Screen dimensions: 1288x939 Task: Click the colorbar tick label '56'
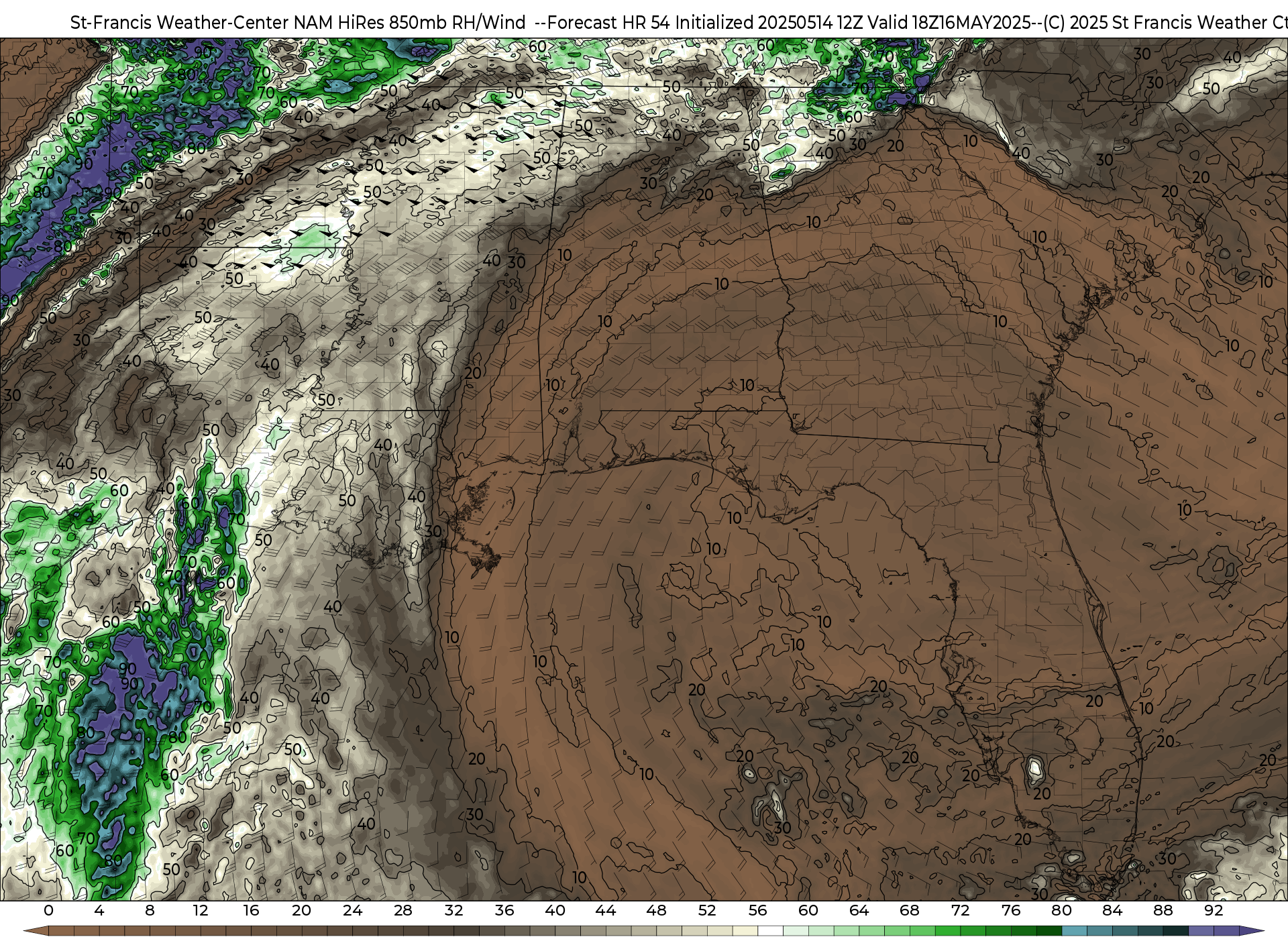(758, 910)
